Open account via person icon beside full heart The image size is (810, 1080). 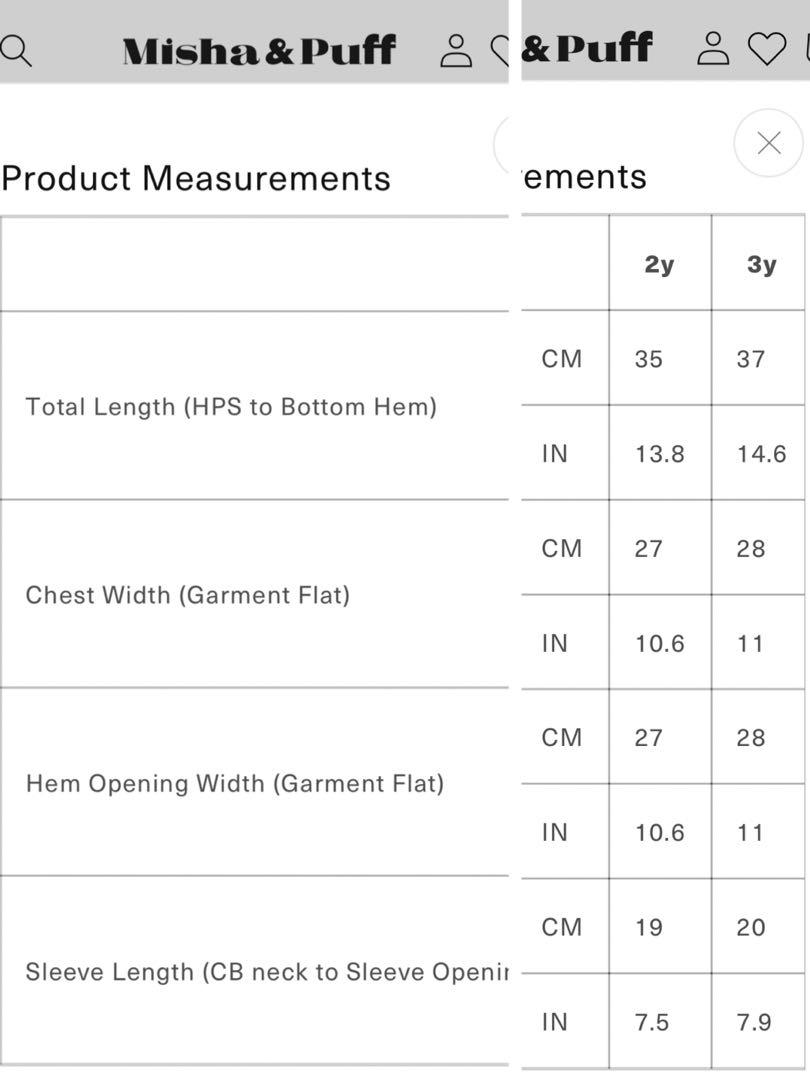click(x=713, y=48)
